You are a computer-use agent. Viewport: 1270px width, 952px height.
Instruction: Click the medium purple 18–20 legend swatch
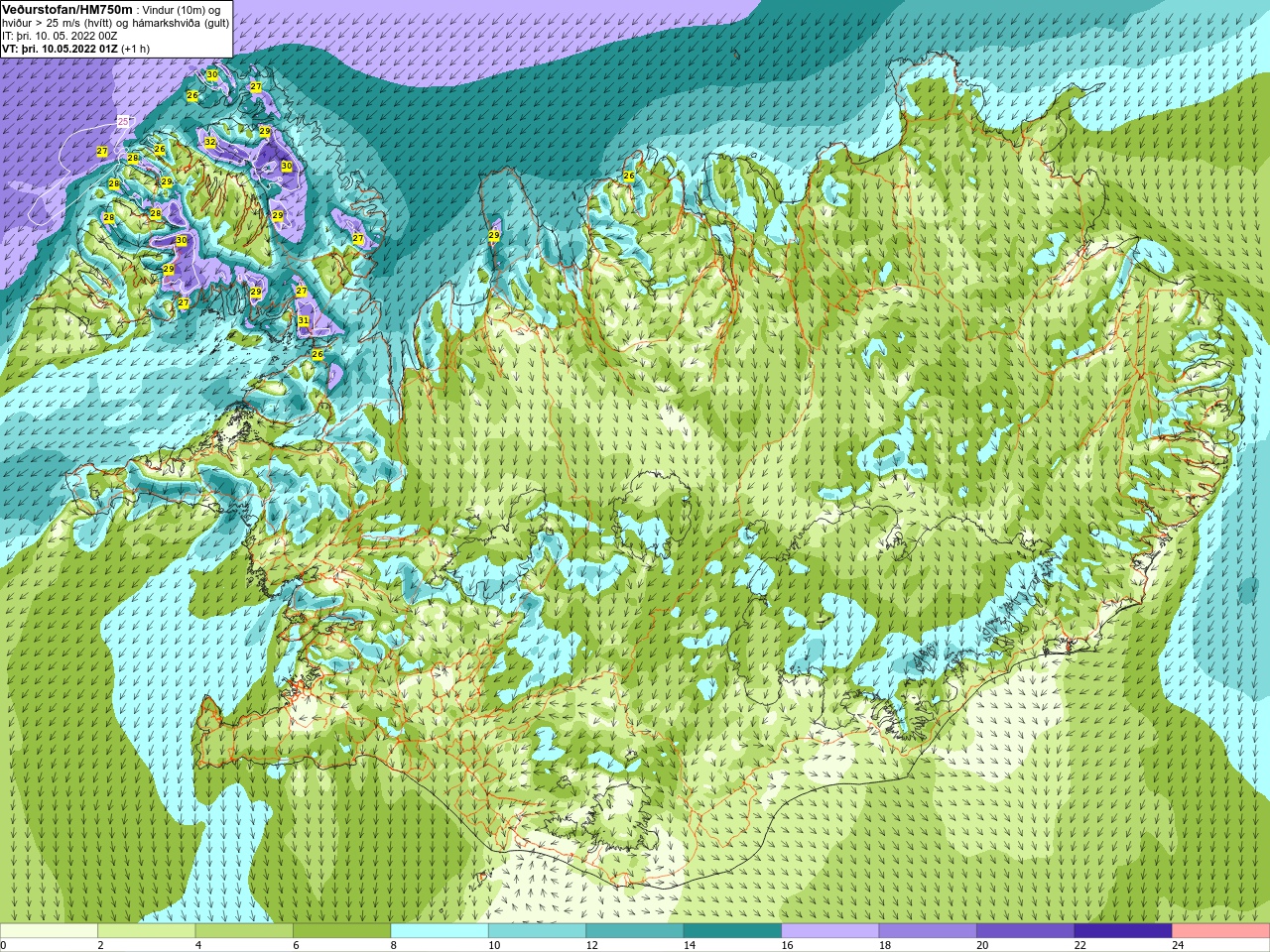(928, 931)
